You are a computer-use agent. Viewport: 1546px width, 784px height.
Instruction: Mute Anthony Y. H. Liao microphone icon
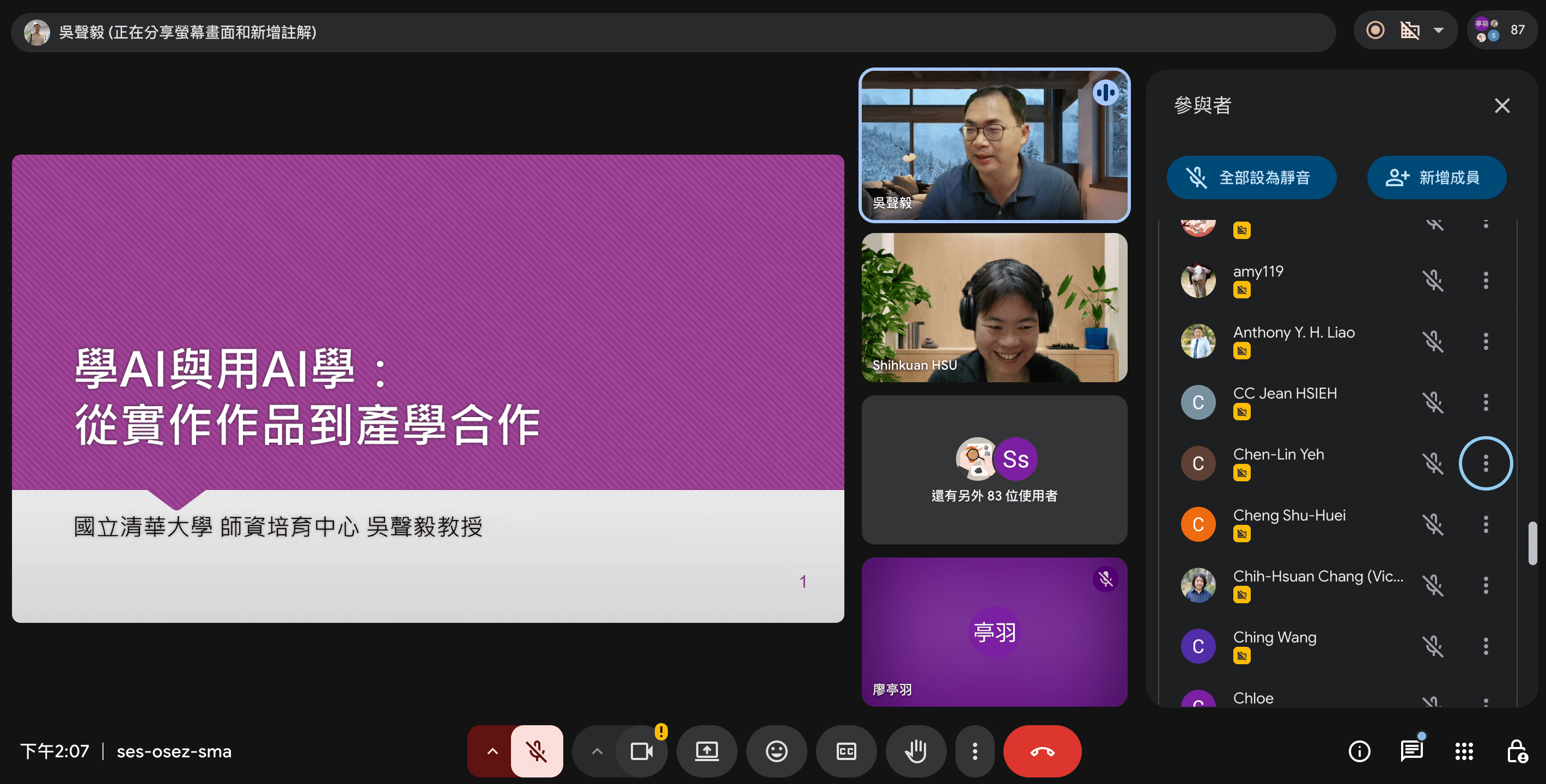pos(1433,341)
